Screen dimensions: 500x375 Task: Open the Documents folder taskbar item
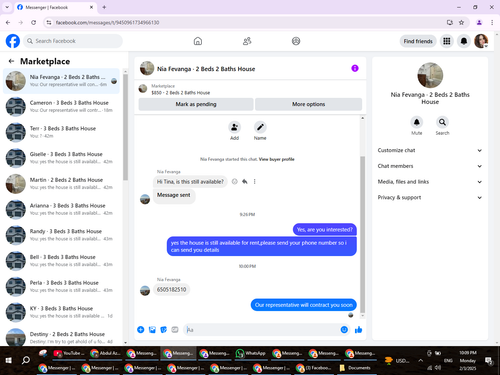(355, 368)
